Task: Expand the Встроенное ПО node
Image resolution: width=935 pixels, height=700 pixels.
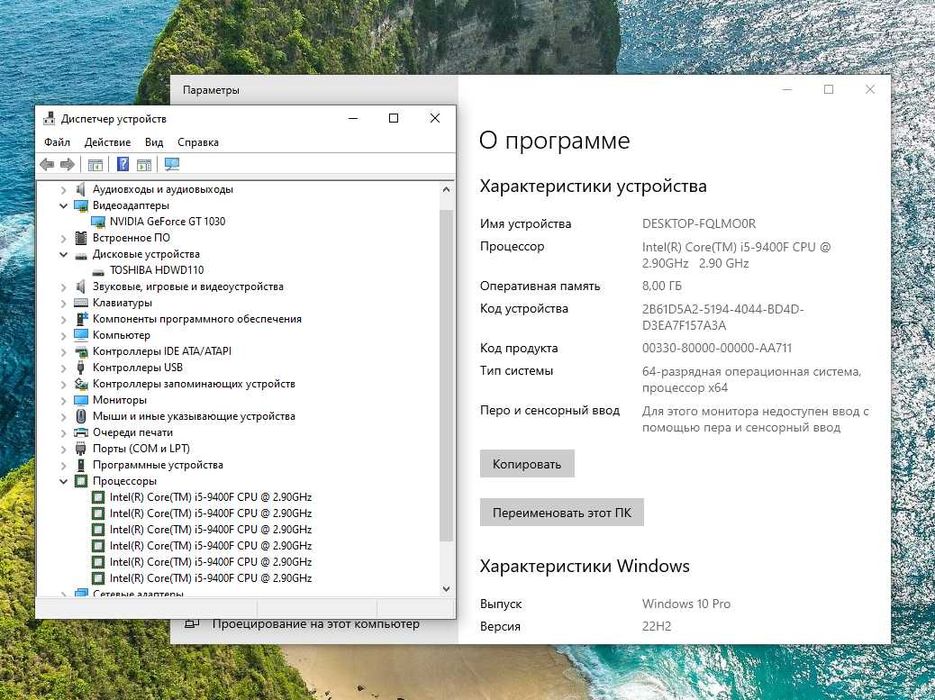Action: coord(63,238)
